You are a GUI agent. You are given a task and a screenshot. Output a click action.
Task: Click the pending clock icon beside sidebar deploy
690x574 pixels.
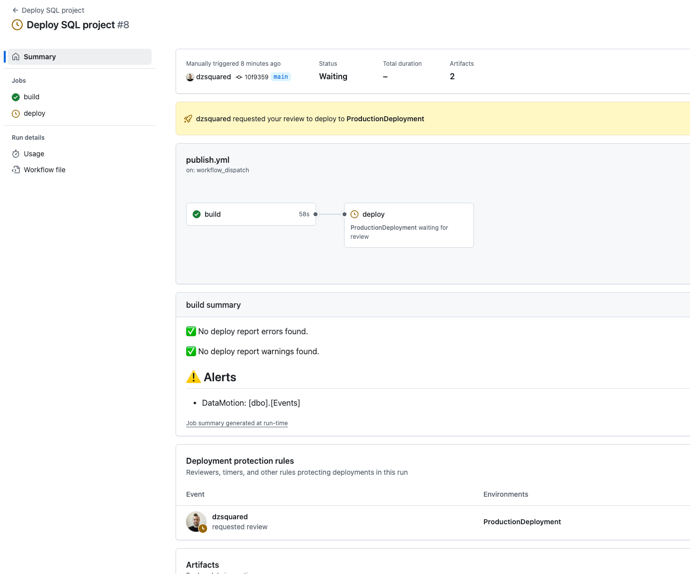click(x=16, y=114)
